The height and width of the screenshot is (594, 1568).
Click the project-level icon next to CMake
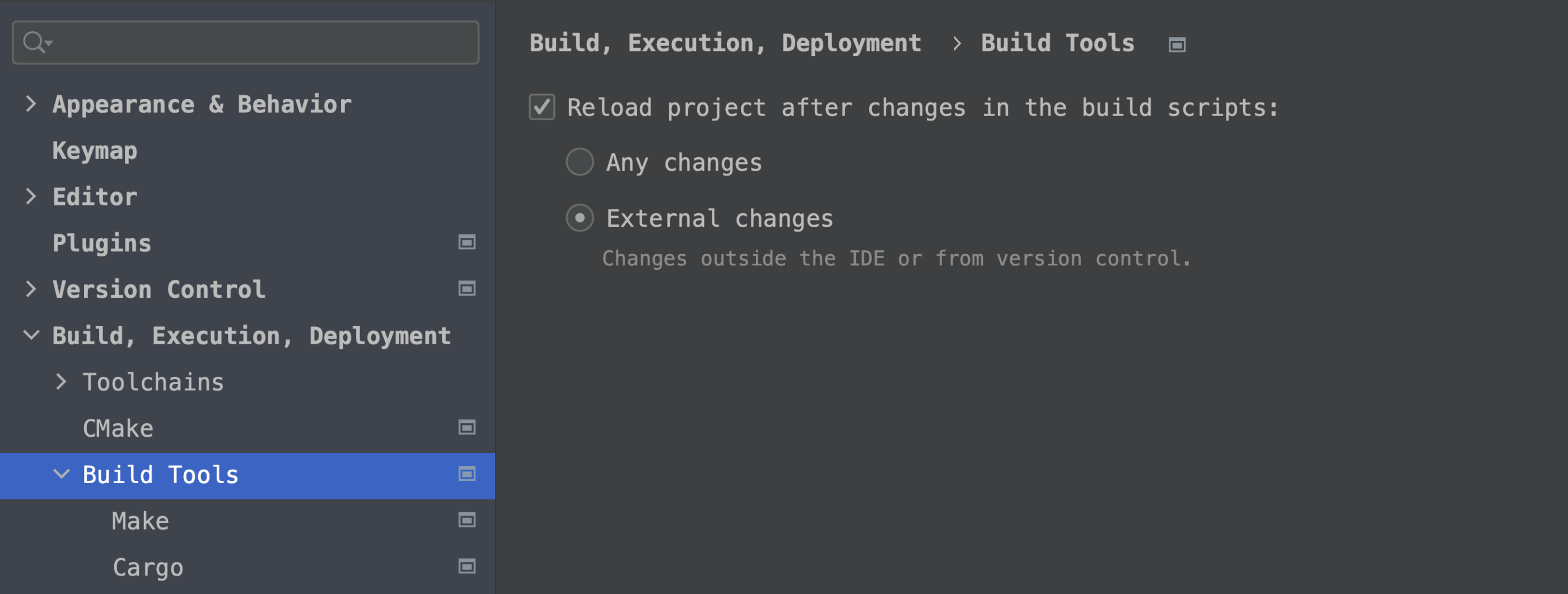click(467, 428)
